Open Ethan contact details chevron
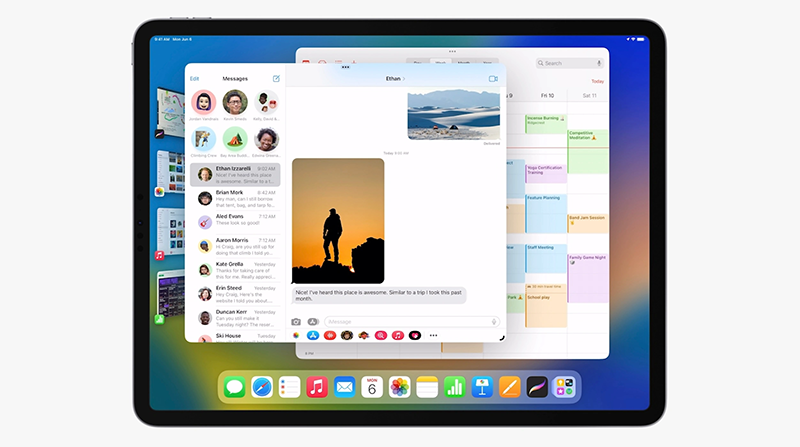The height and width of the screenshot is (447, 800). [404, 79]
